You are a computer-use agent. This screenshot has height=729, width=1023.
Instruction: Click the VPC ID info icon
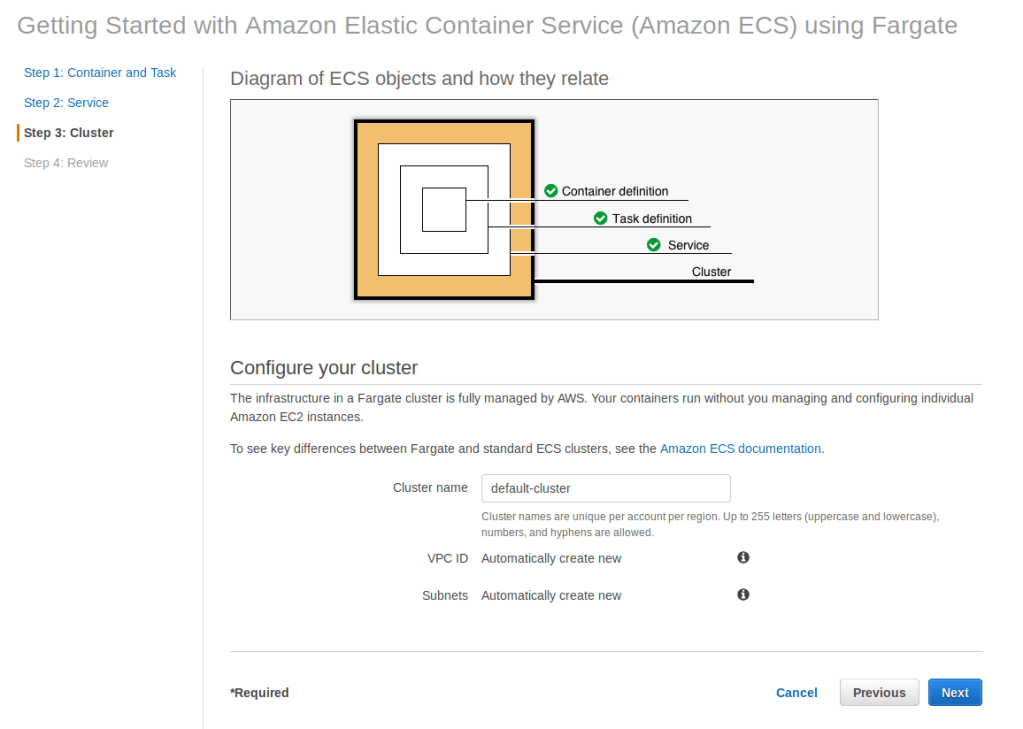(743, 558)
